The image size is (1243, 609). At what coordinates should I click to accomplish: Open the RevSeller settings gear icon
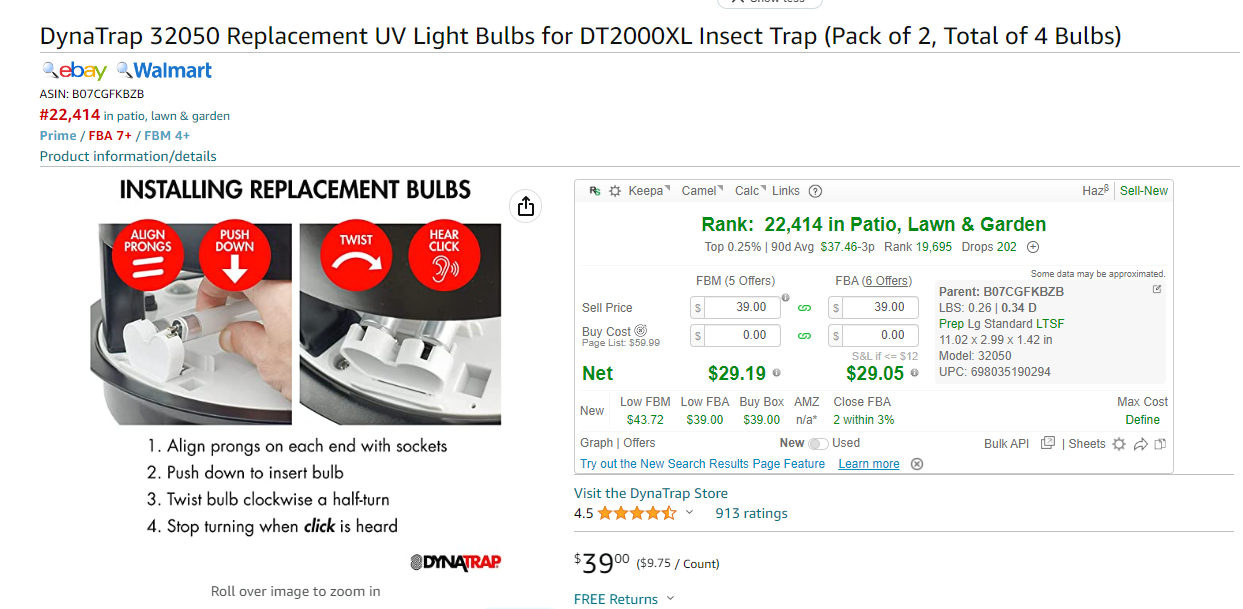coord(615,191)
